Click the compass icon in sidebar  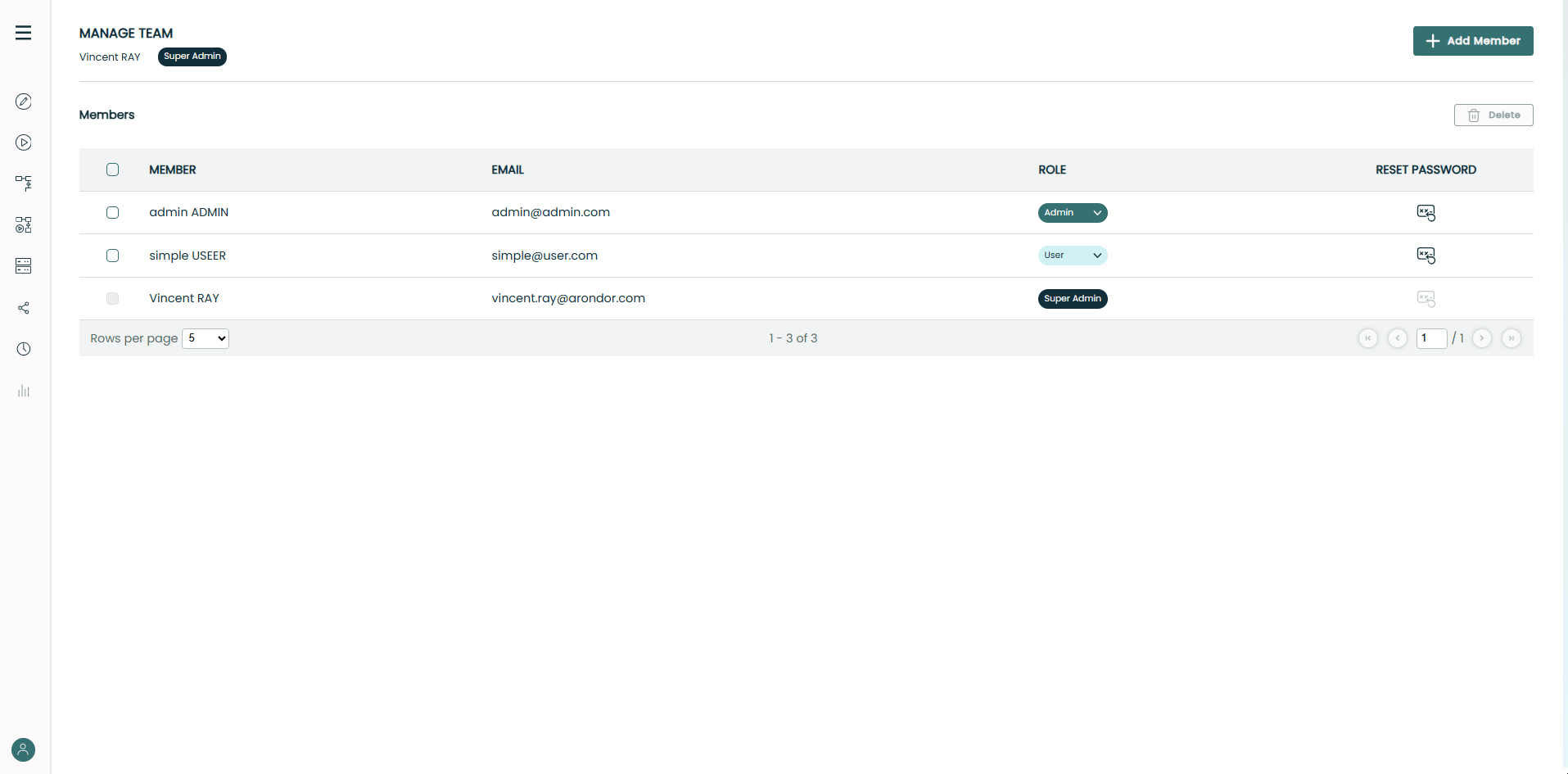click(x=24, y=102)
